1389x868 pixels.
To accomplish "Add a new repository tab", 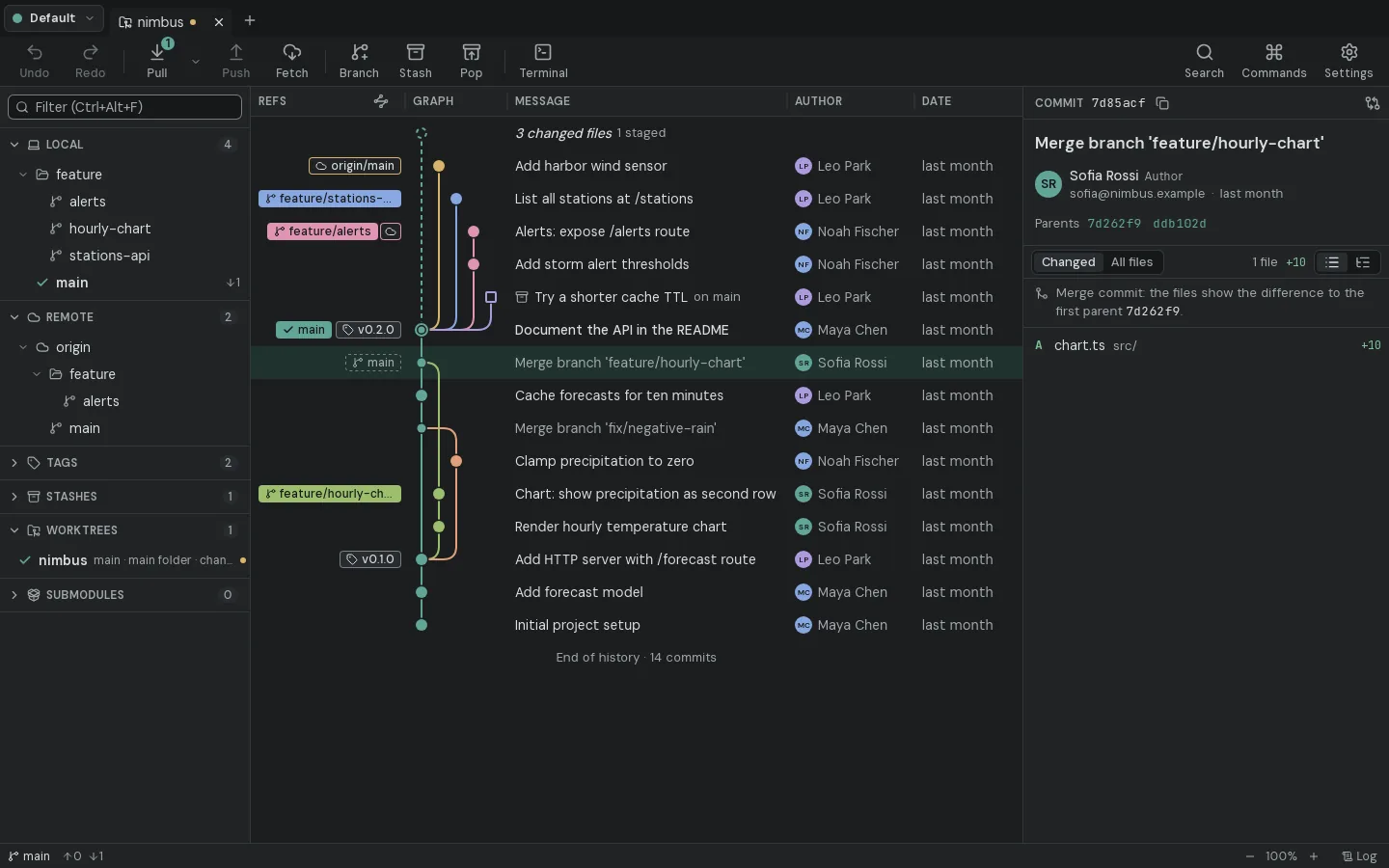I will pyautogui.click(x=250, y=20).
